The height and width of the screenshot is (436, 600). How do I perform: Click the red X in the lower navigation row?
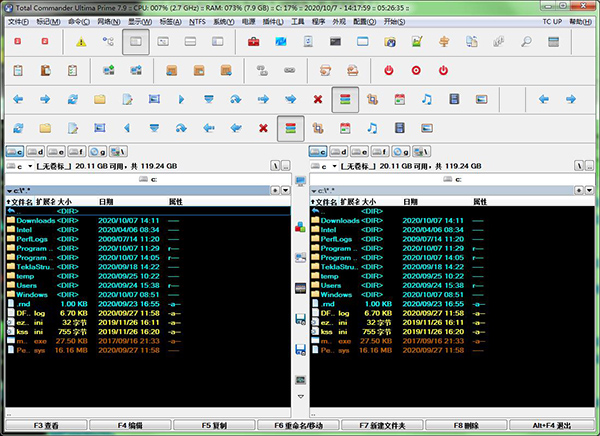click(x=263, y=128)
